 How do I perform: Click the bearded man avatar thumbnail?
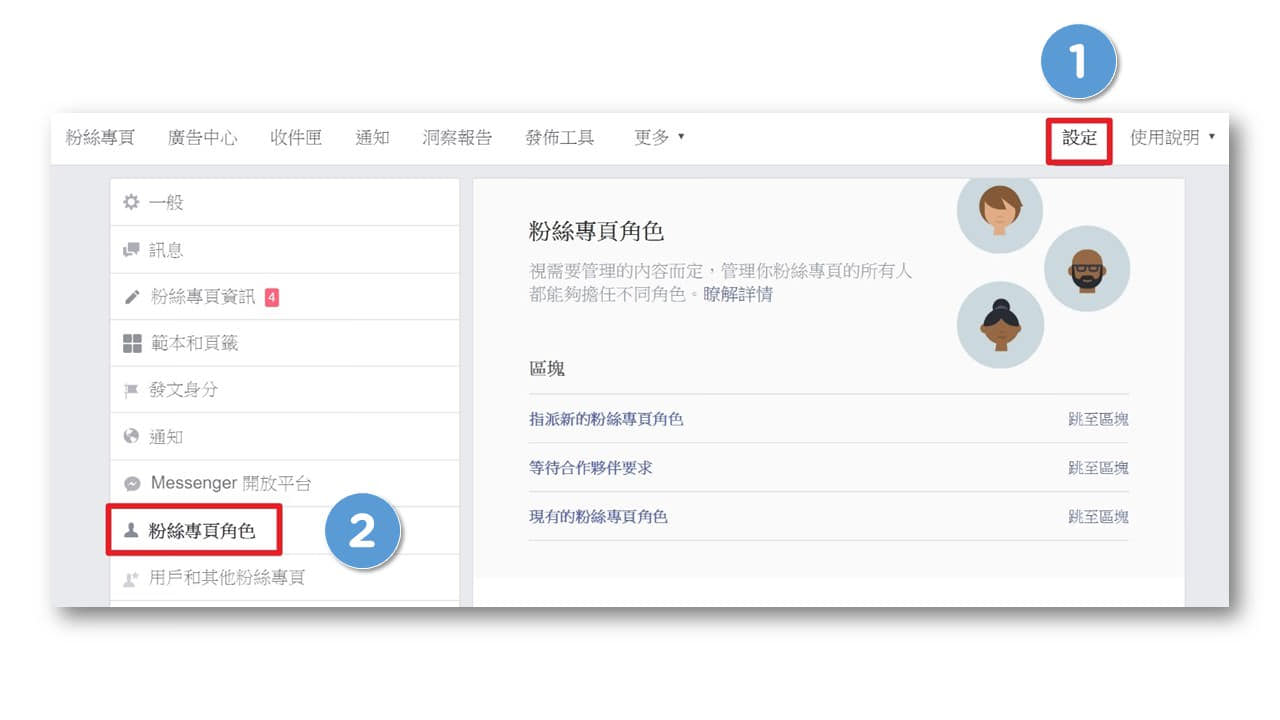click(x=1087, y=267)
